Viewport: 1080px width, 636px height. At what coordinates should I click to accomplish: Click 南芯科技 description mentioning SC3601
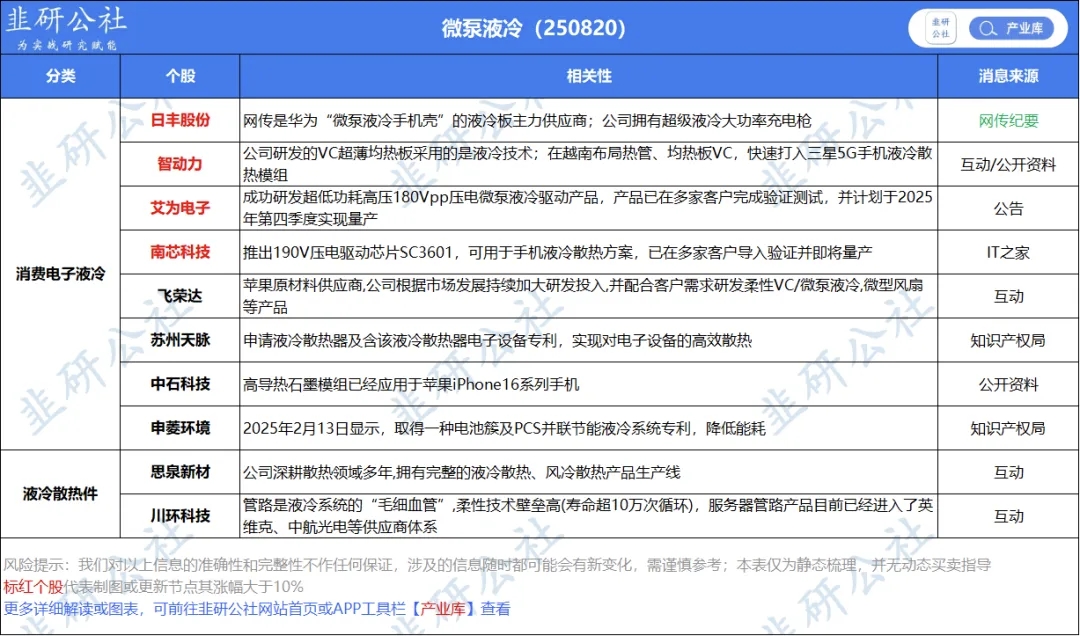pos(557,253)
